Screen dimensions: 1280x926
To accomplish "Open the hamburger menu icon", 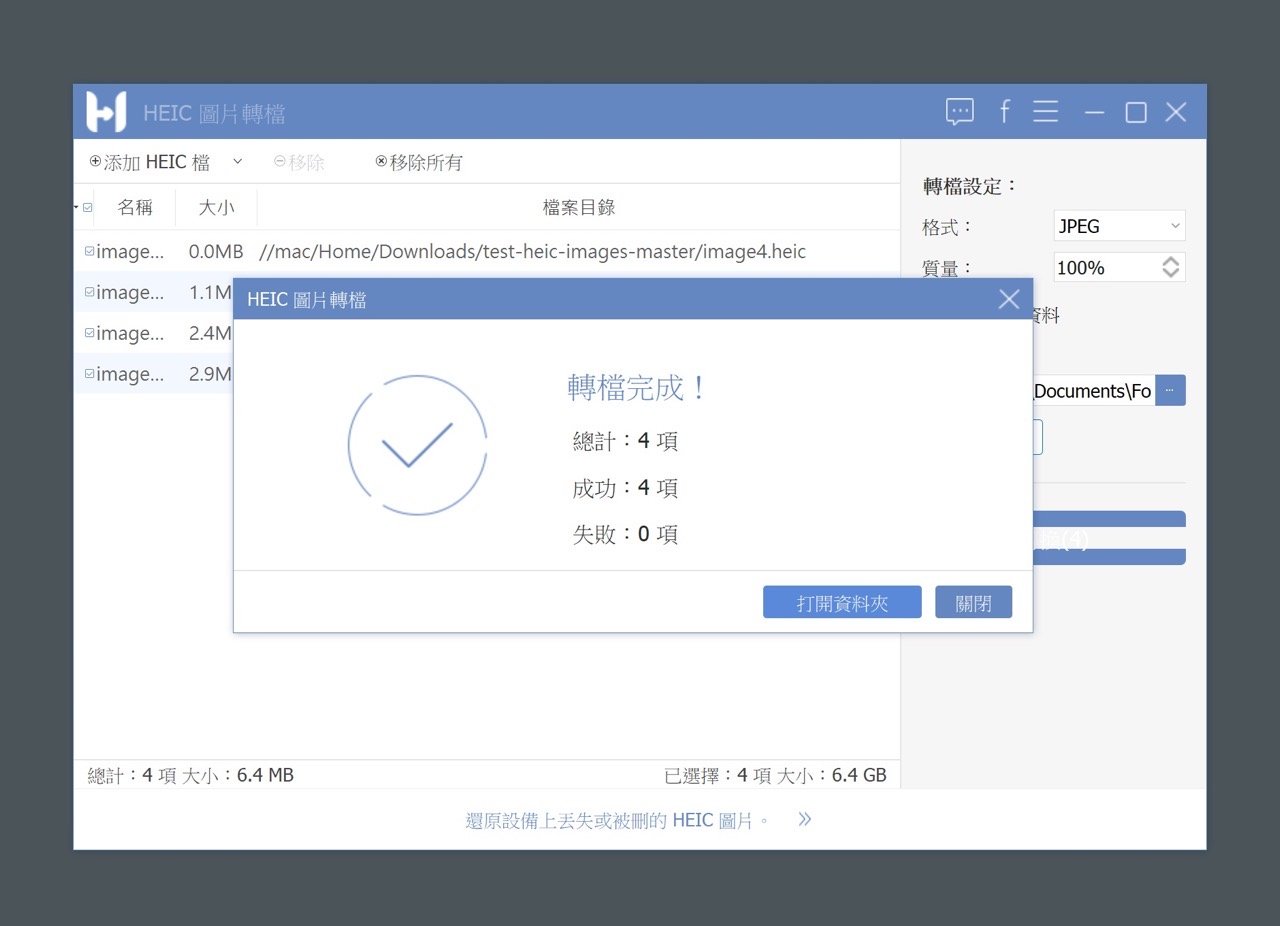I will [x=1046, y=112].
